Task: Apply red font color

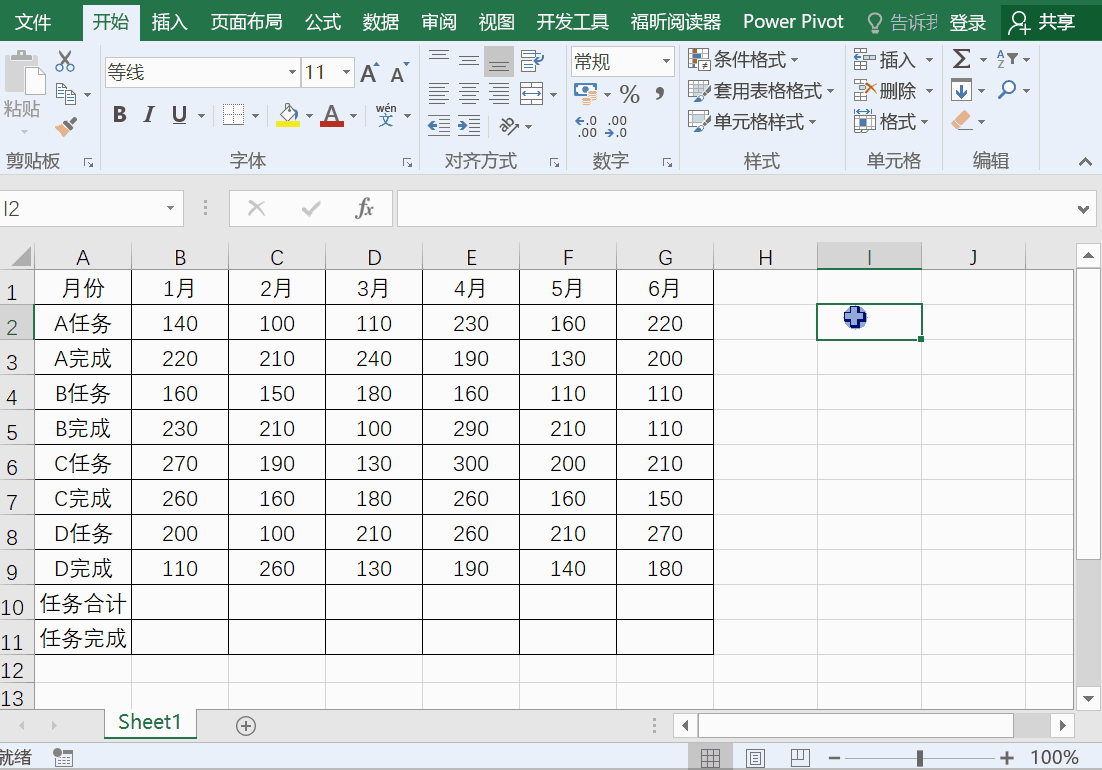Action: 332,115
